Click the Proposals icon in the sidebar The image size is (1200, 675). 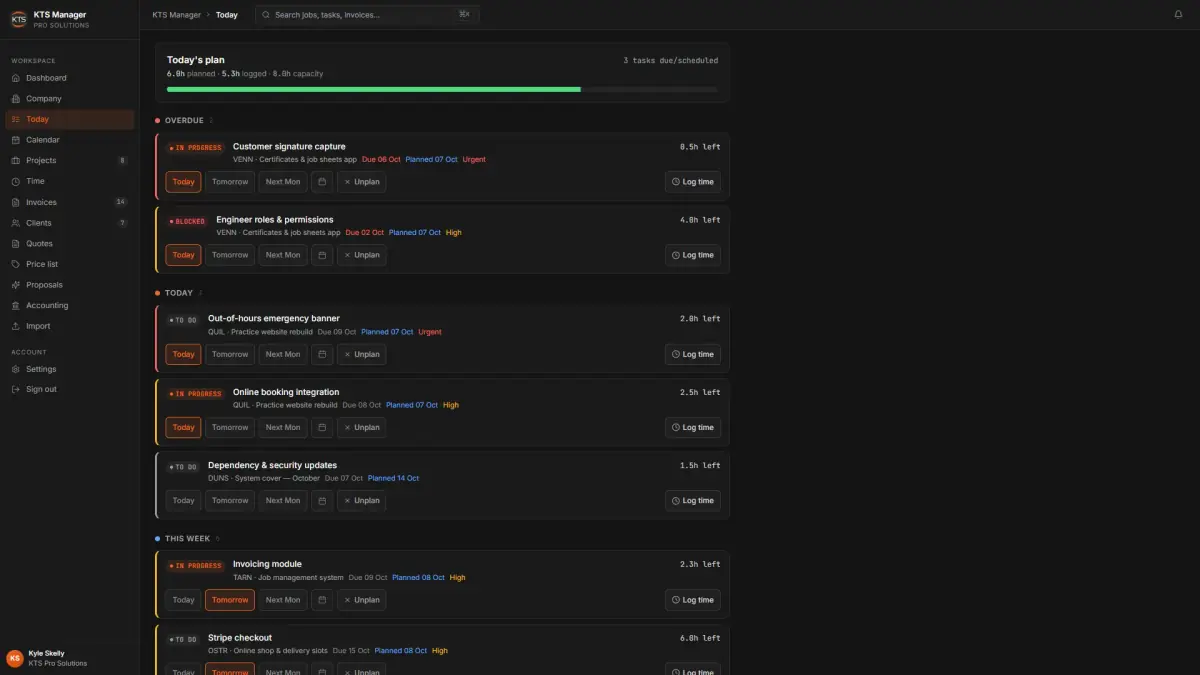tap(16, 285)
